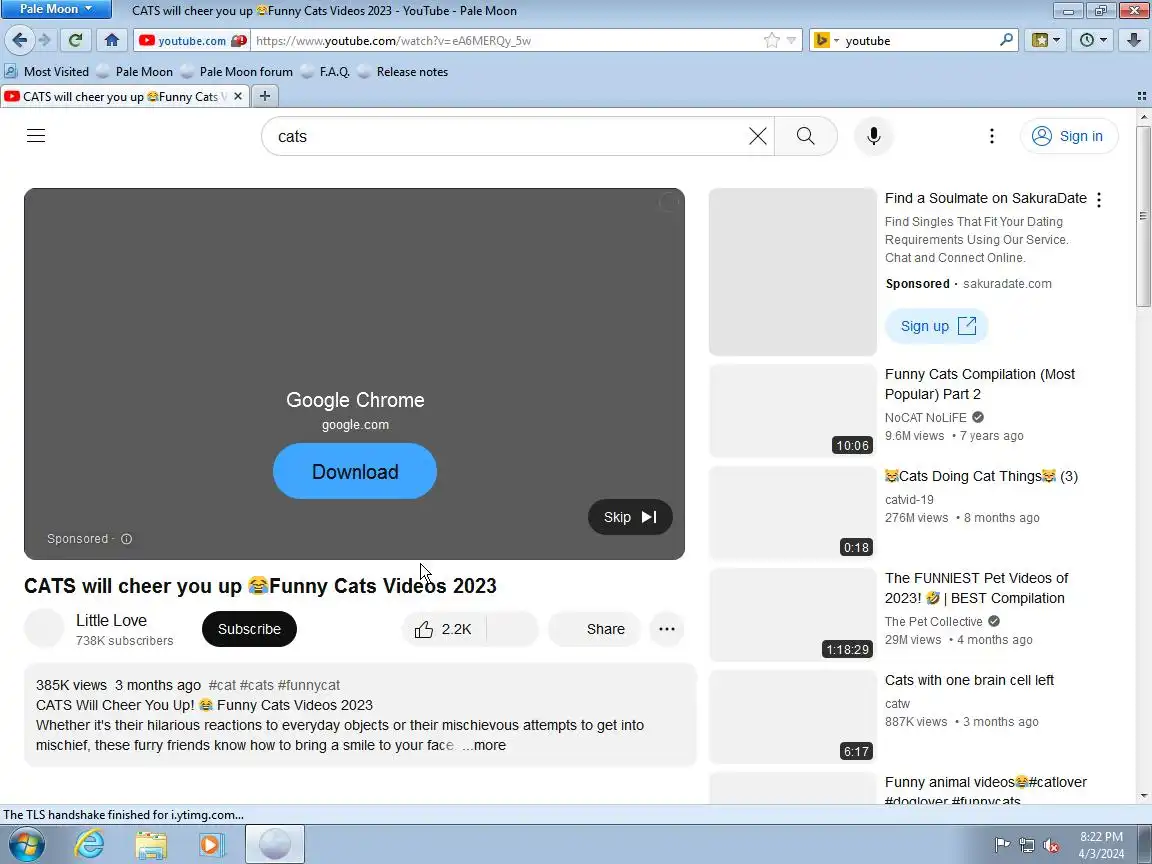Expand the description with ...more
Viewport: 1152px width, 864px height.
coord(484,745)
